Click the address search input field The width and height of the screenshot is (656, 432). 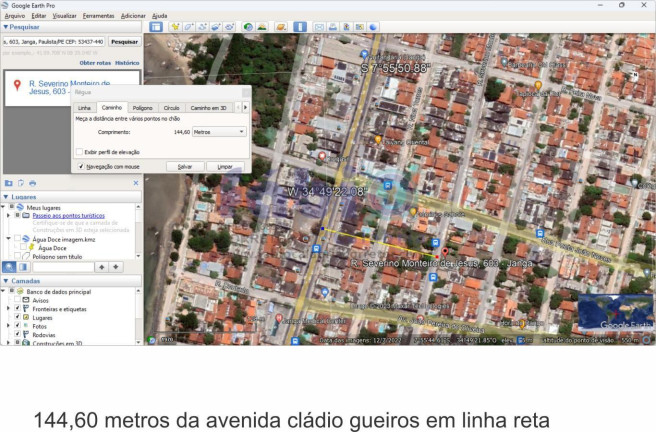[x=54, y=42]
